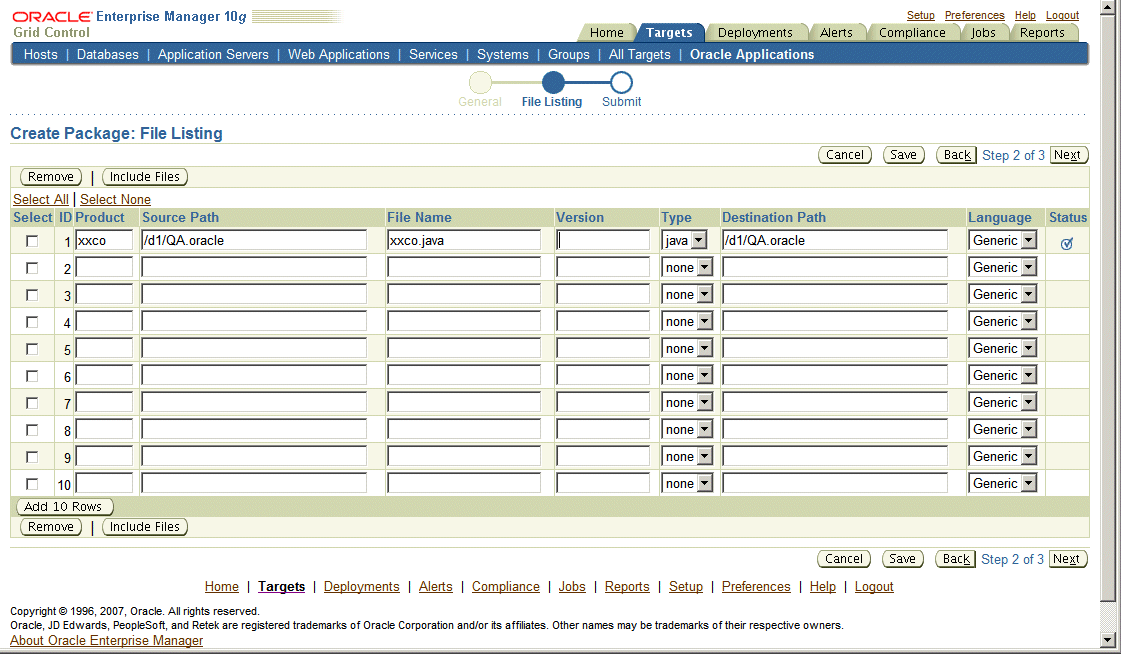Click the General step circle in train
Image resolution: width=1121 pixels, height=654 pixels.
[x=480, y=83]
